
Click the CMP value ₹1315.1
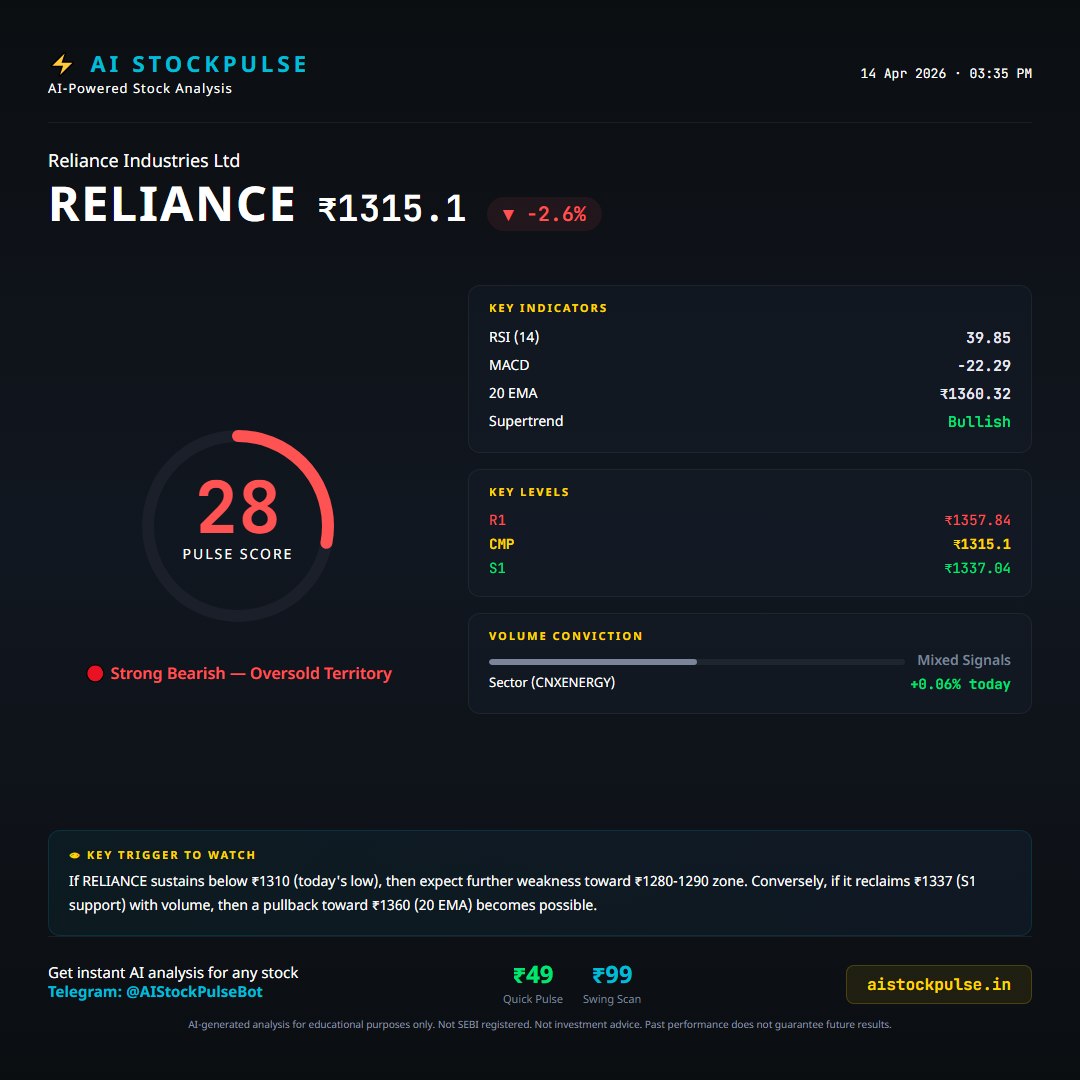pyautogui.click(x=982, y=544)
